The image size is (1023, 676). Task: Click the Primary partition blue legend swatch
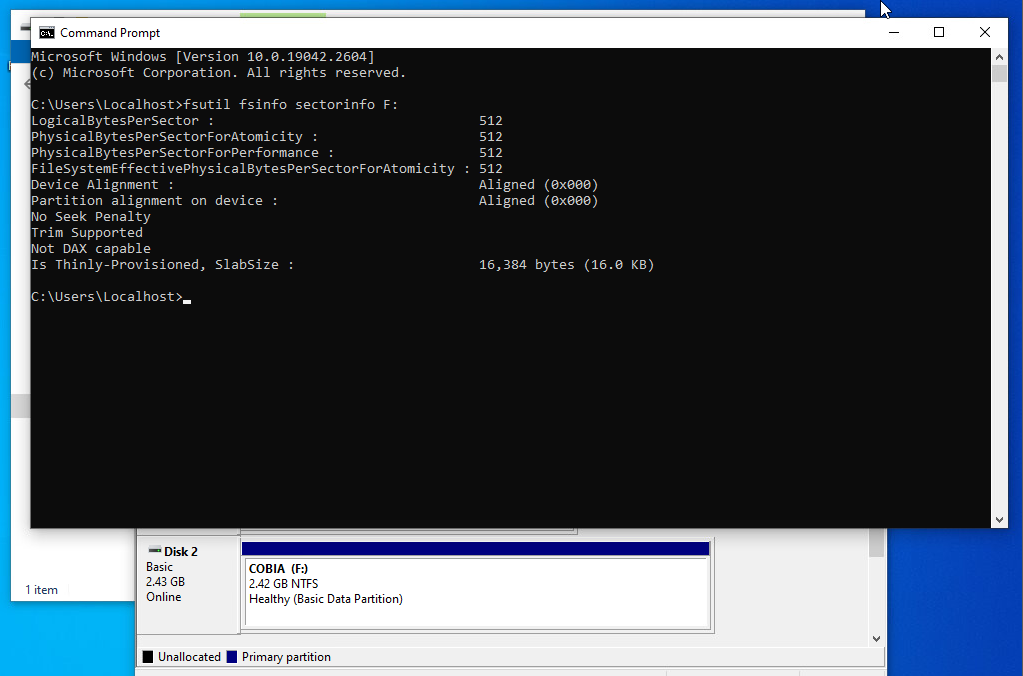(232, 656)
